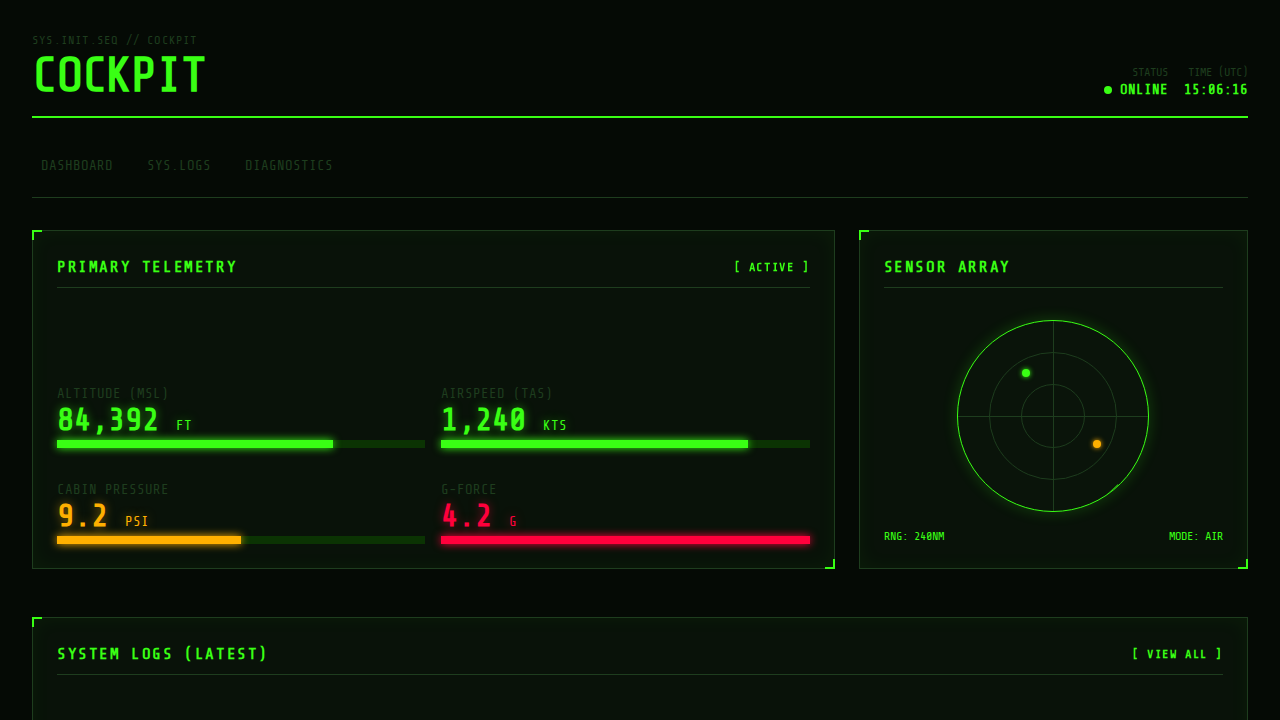Click the altitude progress bar
The height and width of the screenshot is (720, 1280).
pos(240,444)
